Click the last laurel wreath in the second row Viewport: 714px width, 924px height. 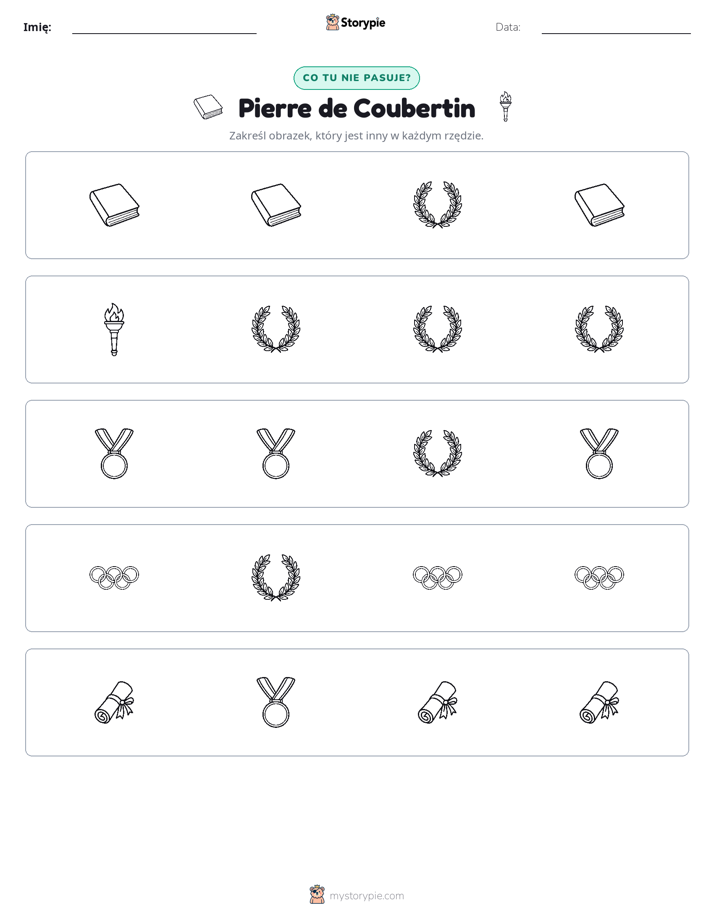click(599, 329)
